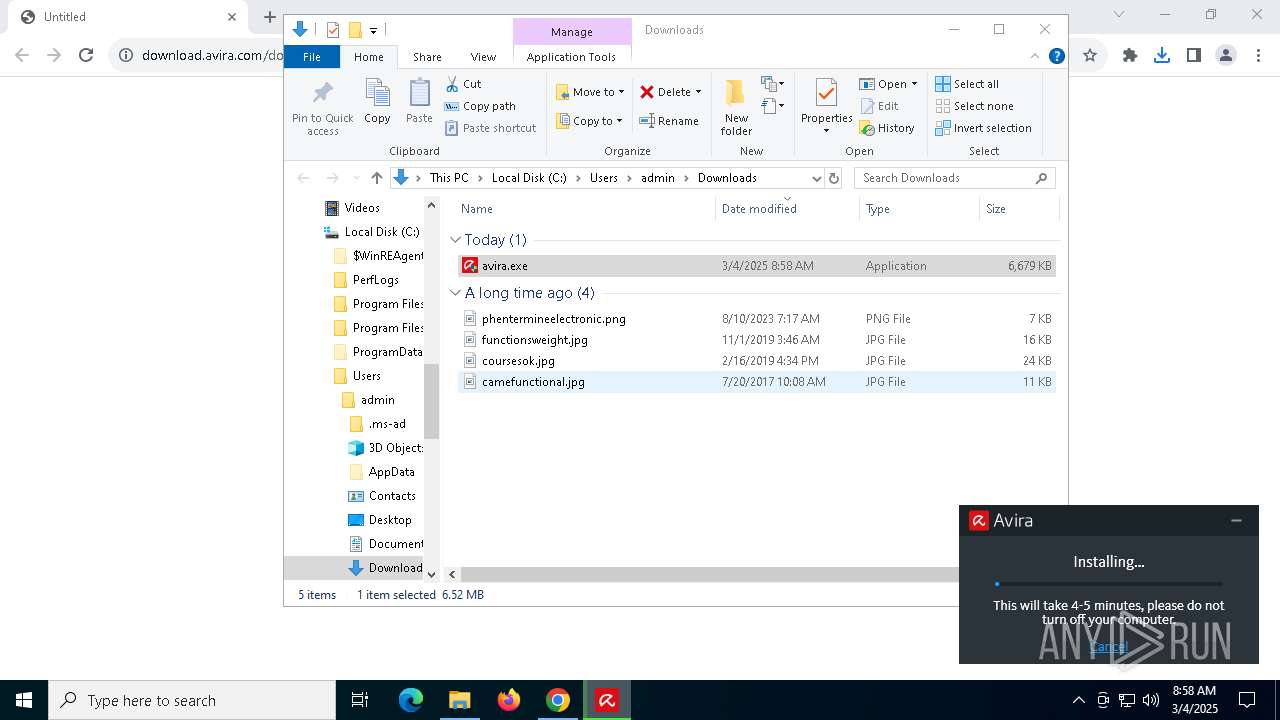This screenshot has width=1280, height=720.
Task: Select coursesok.jpg file
Action: click(757, 361)
